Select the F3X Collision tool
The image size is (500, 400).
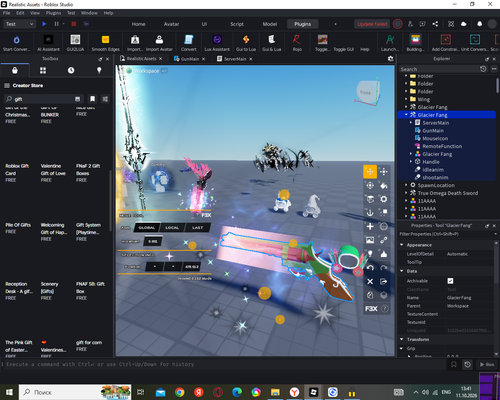click(384, 213)
